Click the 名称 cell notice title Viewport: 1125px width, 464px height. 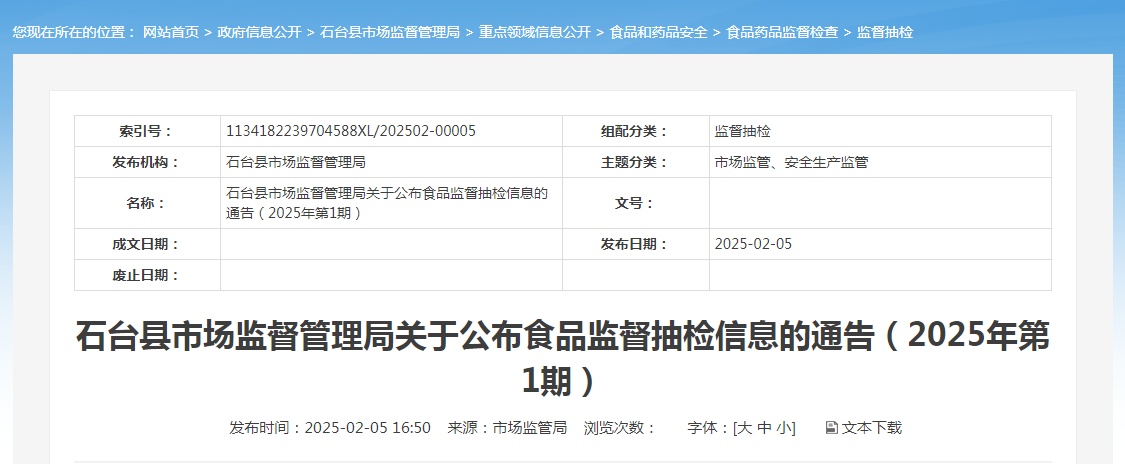tap(387, 203)
